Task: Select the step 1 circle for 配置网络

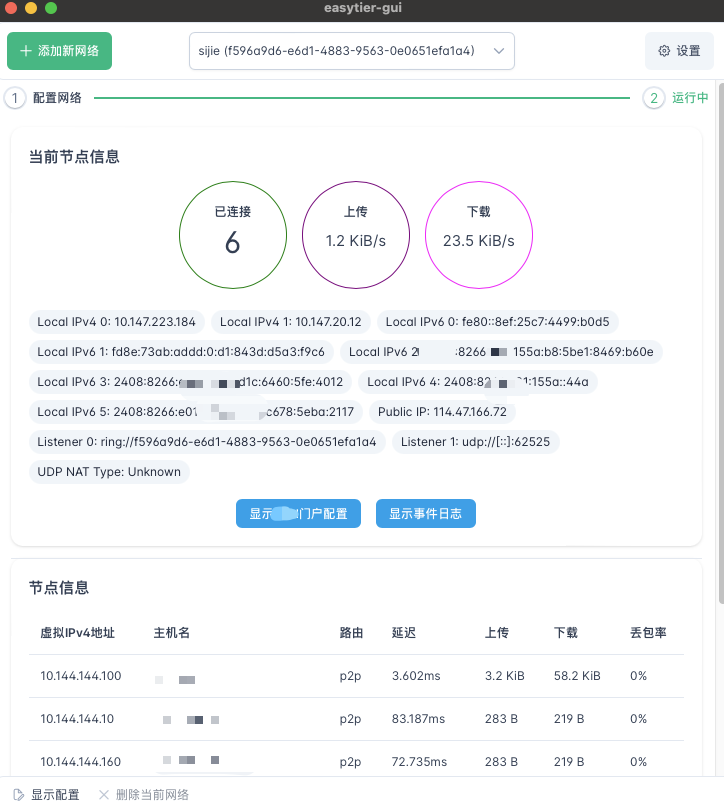Action: pyautogui.click(x=15, y=98)
